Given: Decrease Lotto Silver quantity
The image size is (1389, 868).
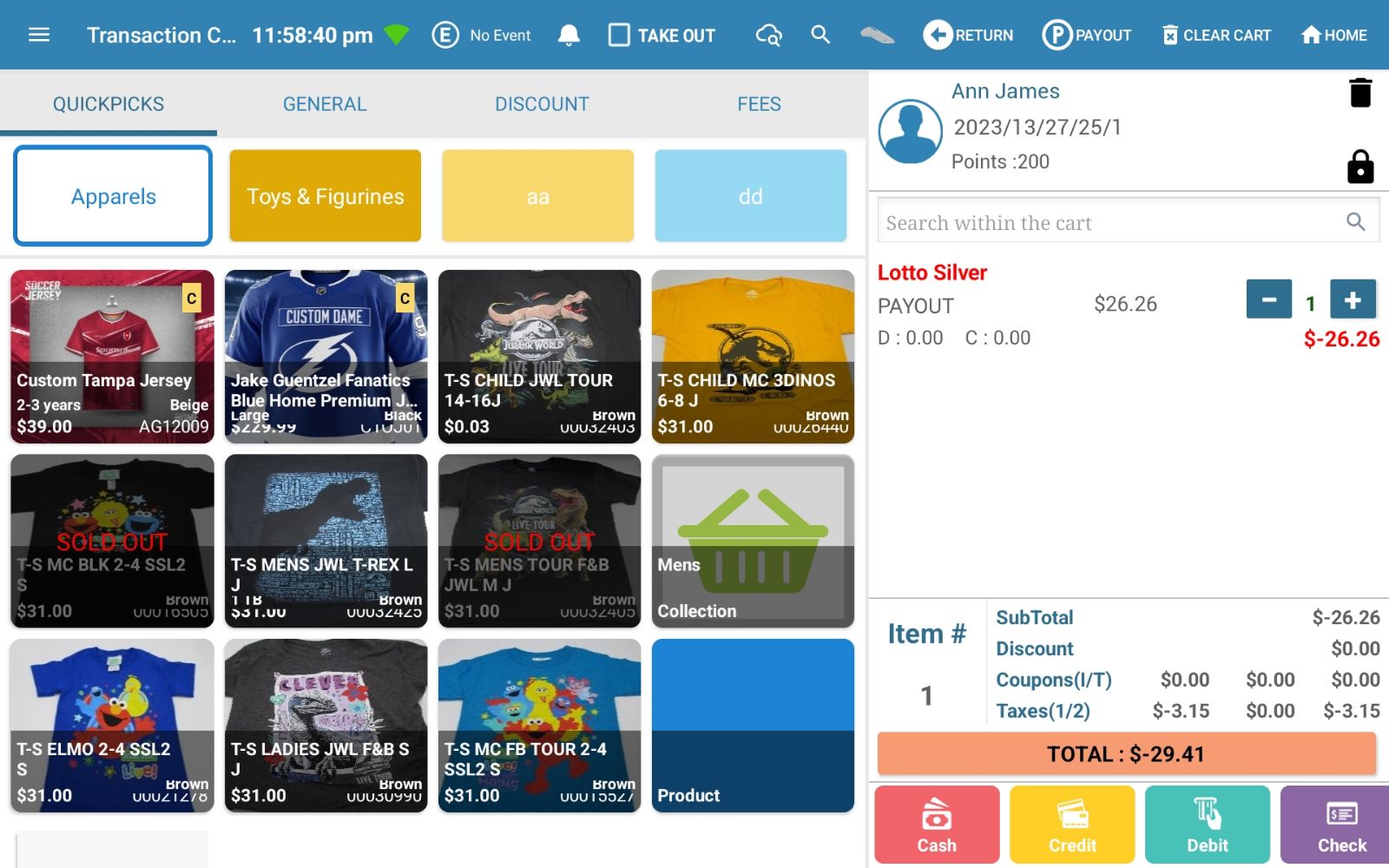Looking at the screenshot, I should pos(1269,299).
